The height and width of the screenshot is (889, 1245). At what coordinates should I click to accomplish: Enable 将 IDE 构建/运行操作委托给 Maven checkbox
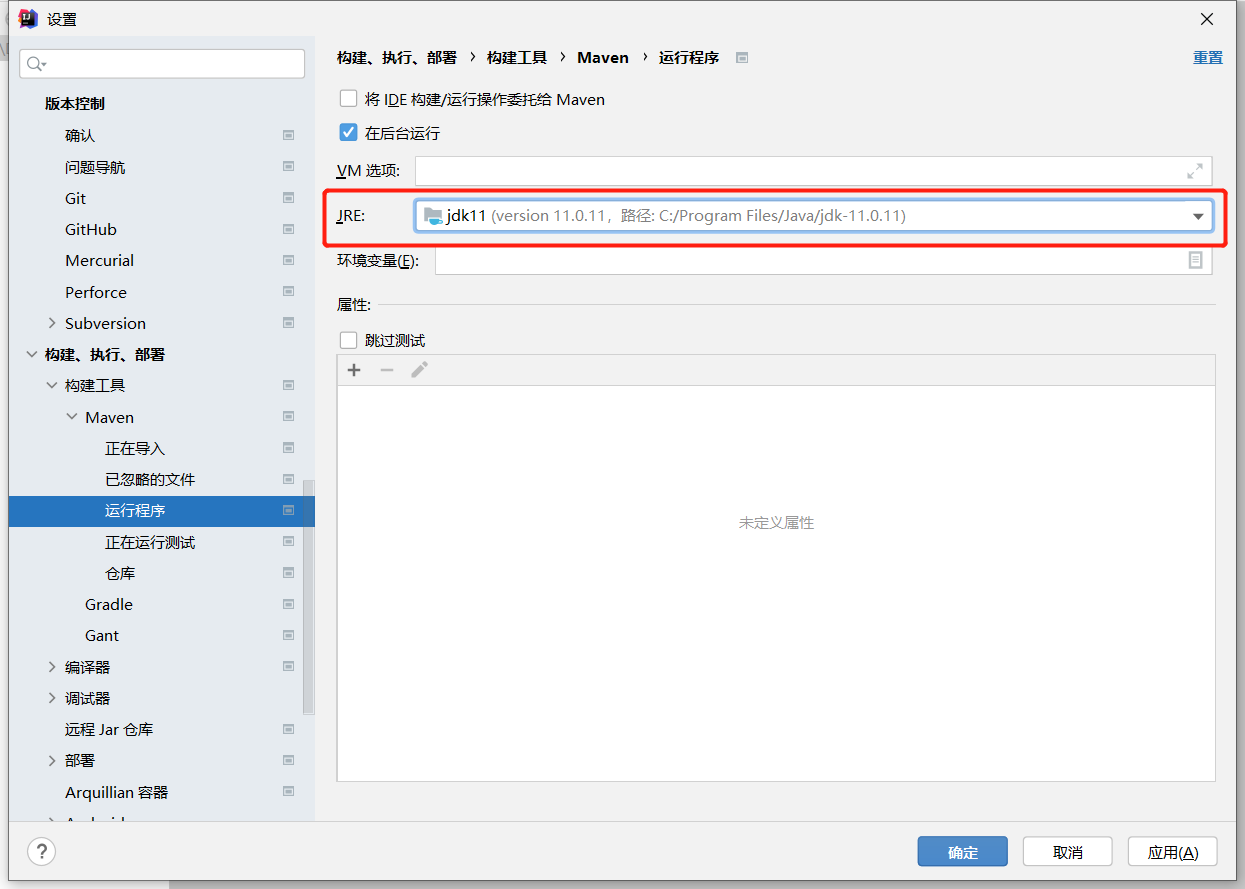[348, 99]
